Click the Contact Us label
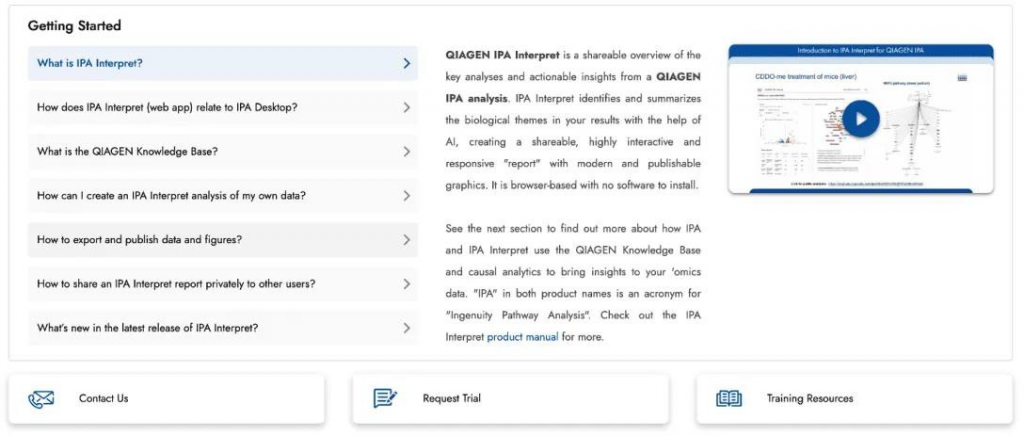This screenshot has height=436, width=1024. (103, 398)
